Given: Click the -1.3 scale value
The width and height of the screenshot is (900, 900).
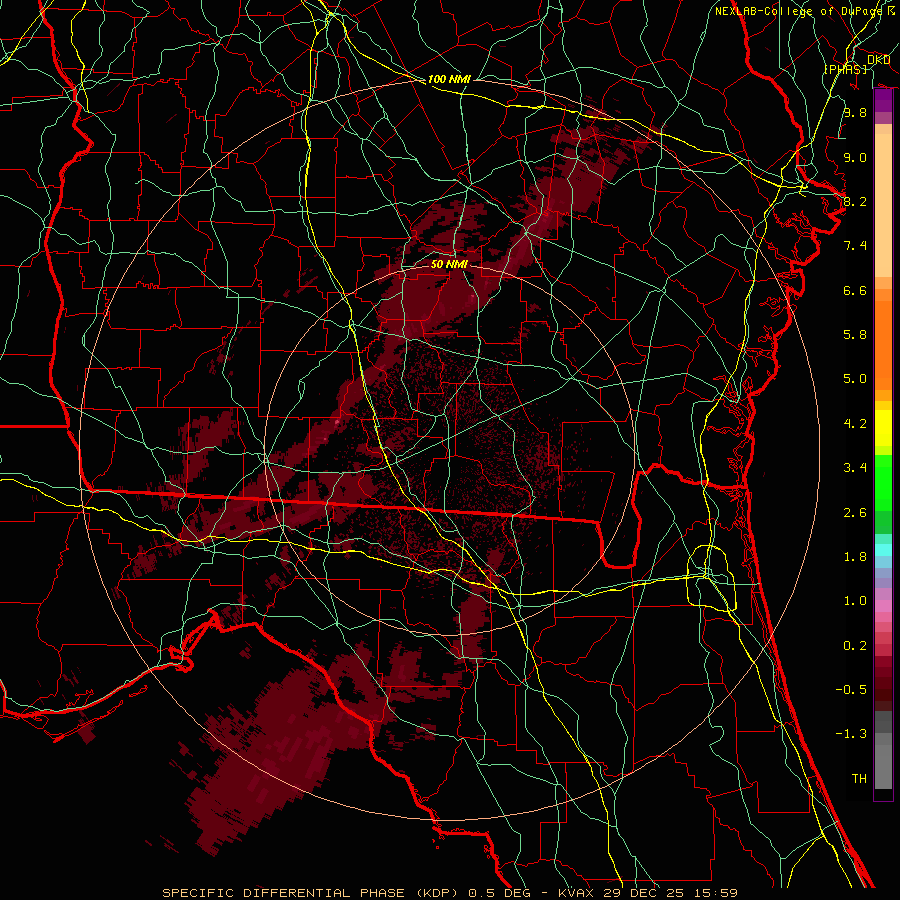Looking at the screenshot, I should (851, 734).
